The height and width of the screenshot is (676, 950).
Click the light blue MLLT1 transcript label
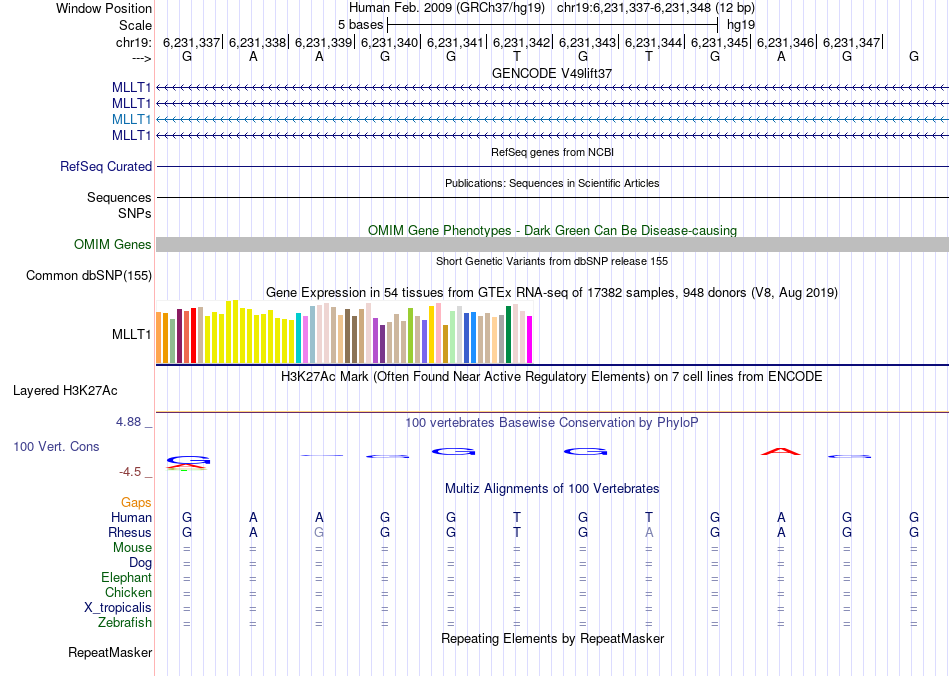131,119
